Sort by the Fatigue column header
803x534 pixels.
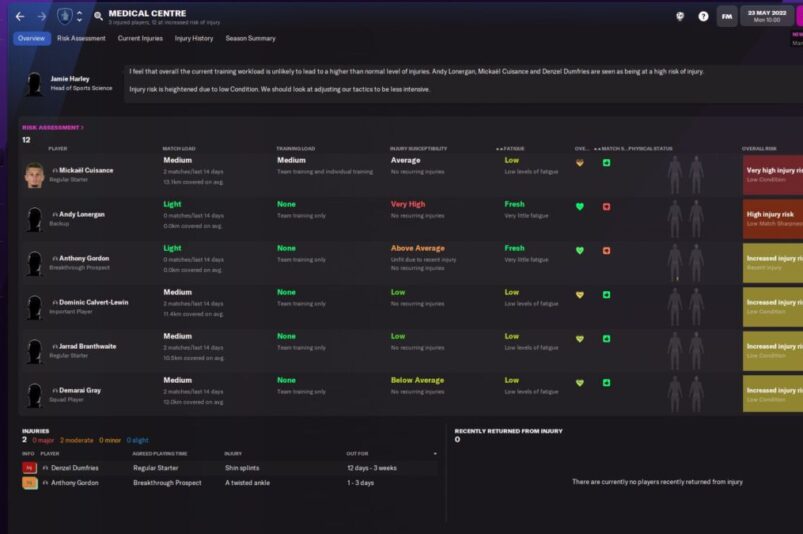point(513,148)
